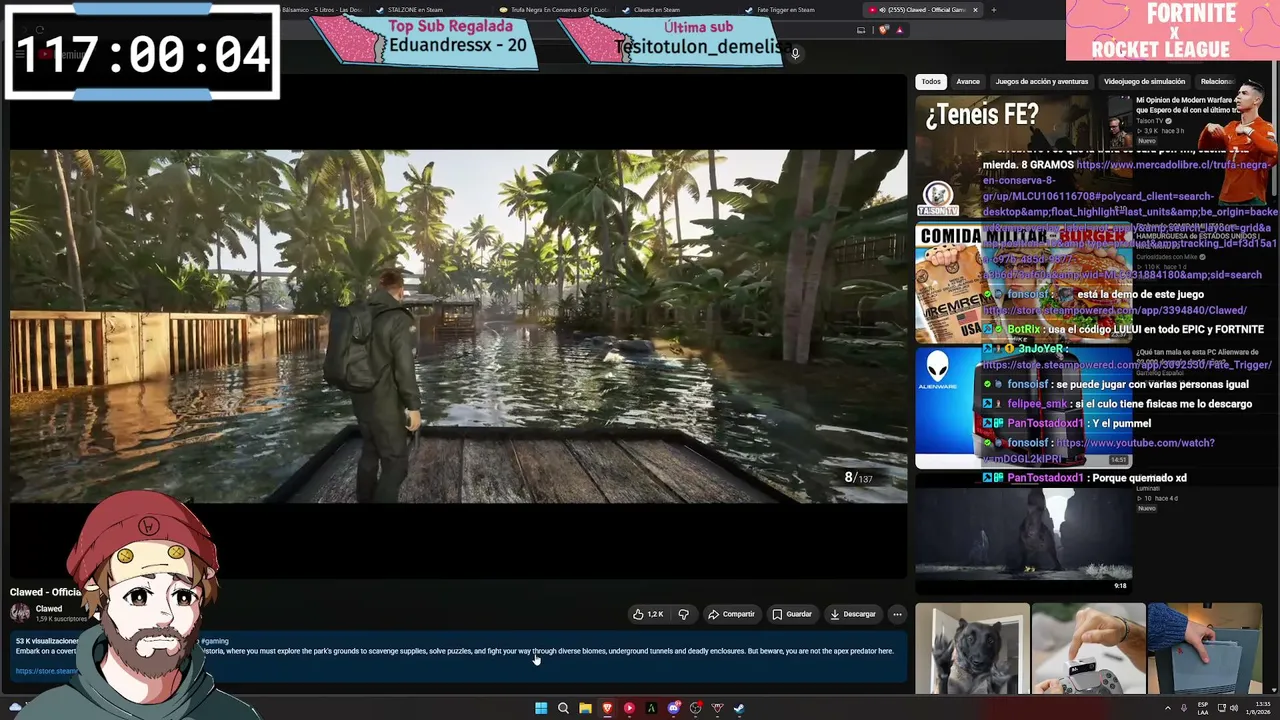Open the three-dot more actions menu
The height and width of the screenshot is (720, 1280).
click(x=897, y=614)
